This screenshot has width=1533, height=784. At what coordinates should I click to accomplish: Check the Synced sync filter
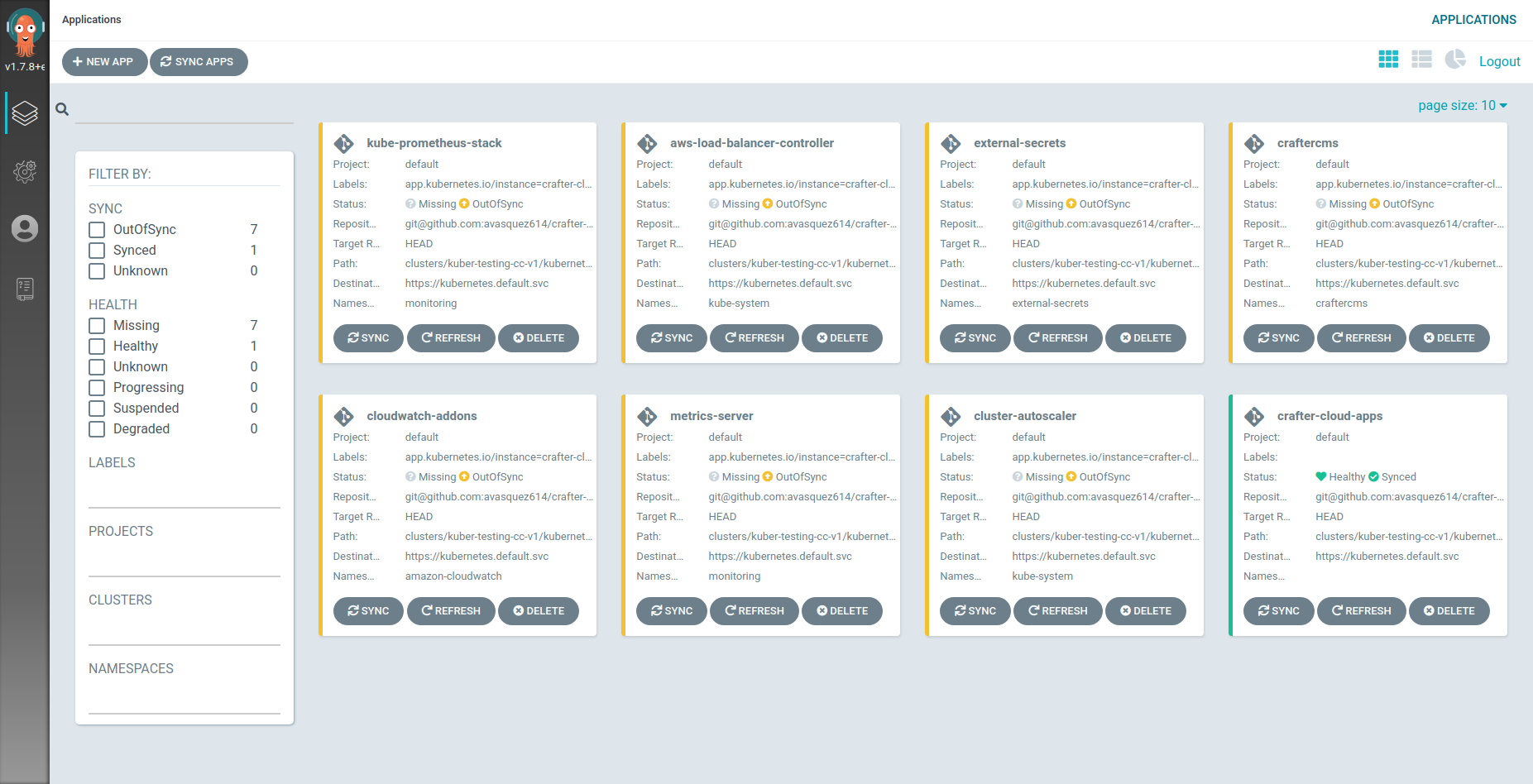[x=97, y=251]
